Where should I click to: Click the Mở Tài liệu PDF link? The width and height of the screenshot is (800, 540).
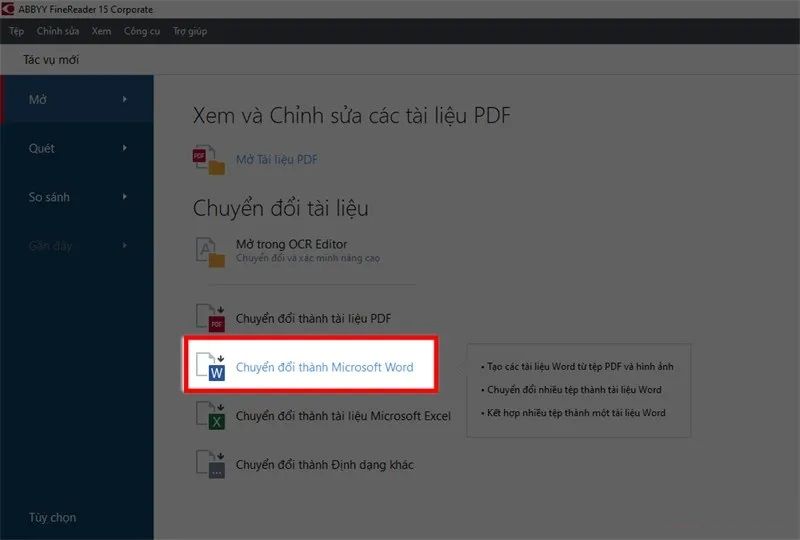pos(277,160)
